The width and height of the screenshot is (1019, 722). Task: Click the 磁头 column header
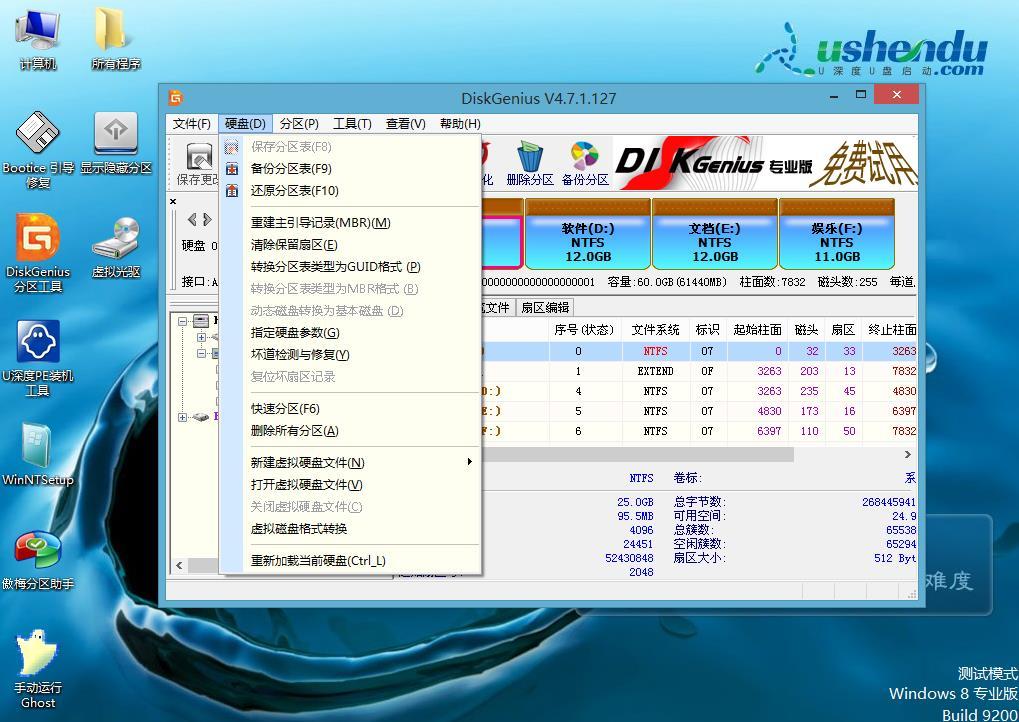806,330
